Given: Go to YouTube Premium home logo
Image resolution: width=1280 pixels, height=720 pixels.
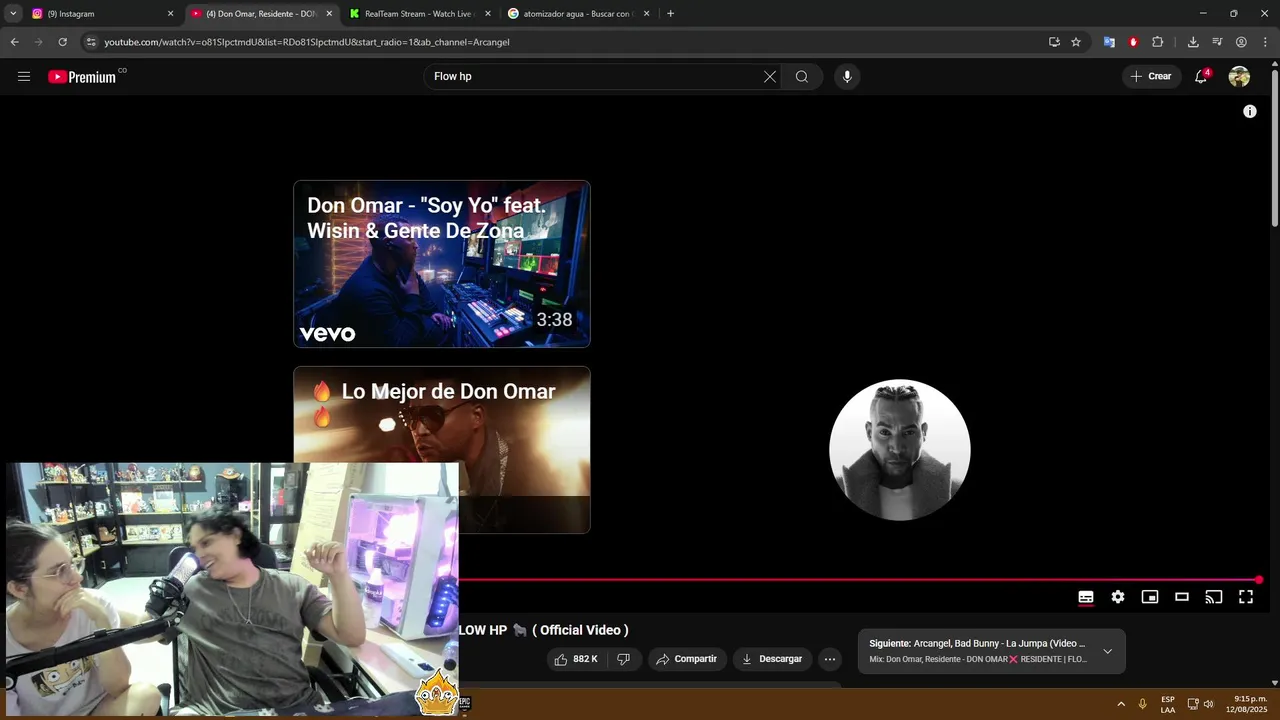Looking at the screenshot, I should [82, 77].
